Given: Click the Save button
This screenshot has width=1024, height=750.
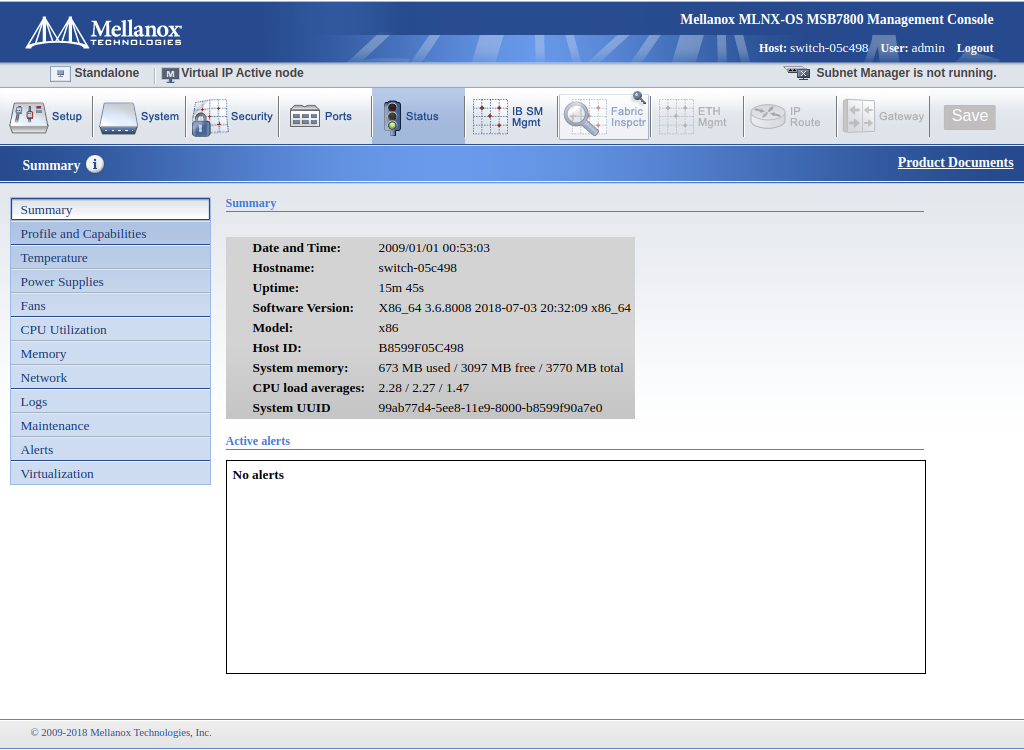Looking at the screenshot, I should [969, 117].
